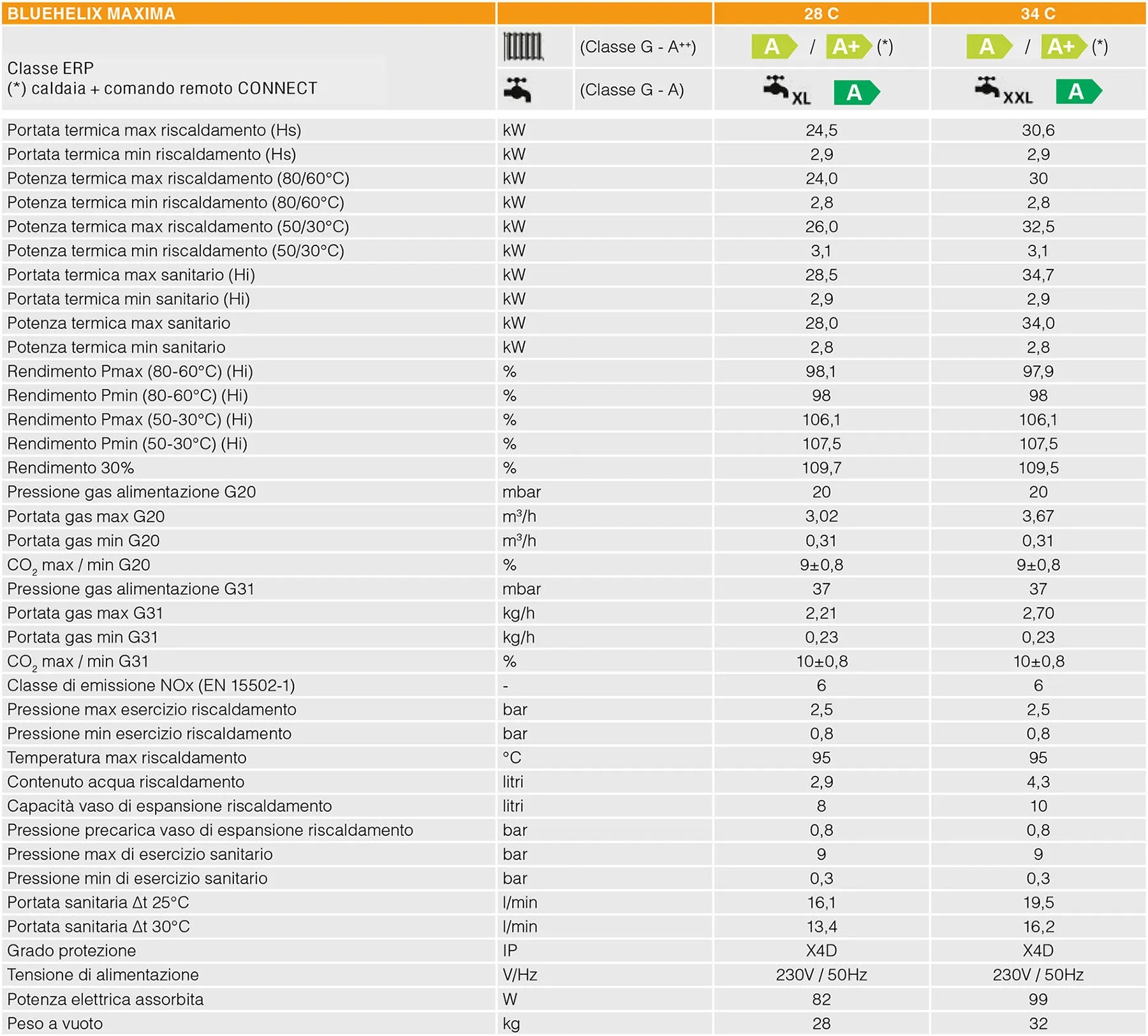Click the Classe ERP label text
Screen dimensions: 1148x1036
50,68
